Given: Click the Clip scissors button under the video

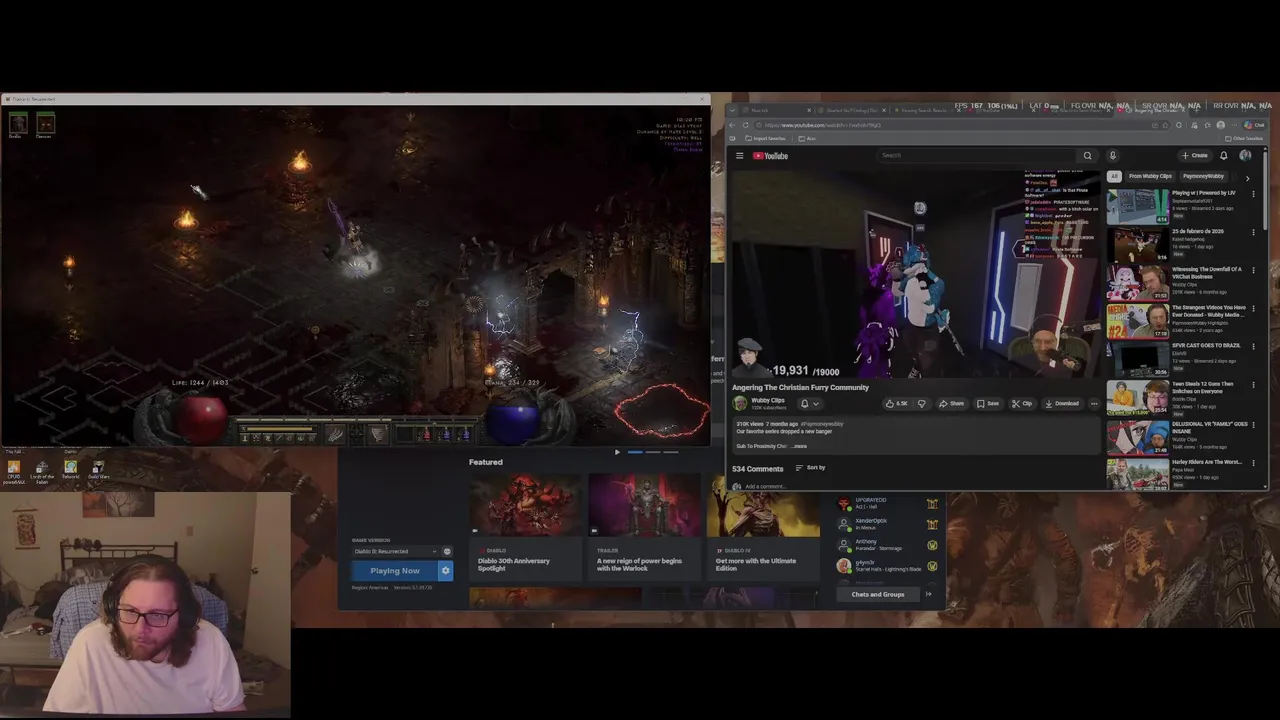Looking at the screenshot, I should (x=1022, y=404).
